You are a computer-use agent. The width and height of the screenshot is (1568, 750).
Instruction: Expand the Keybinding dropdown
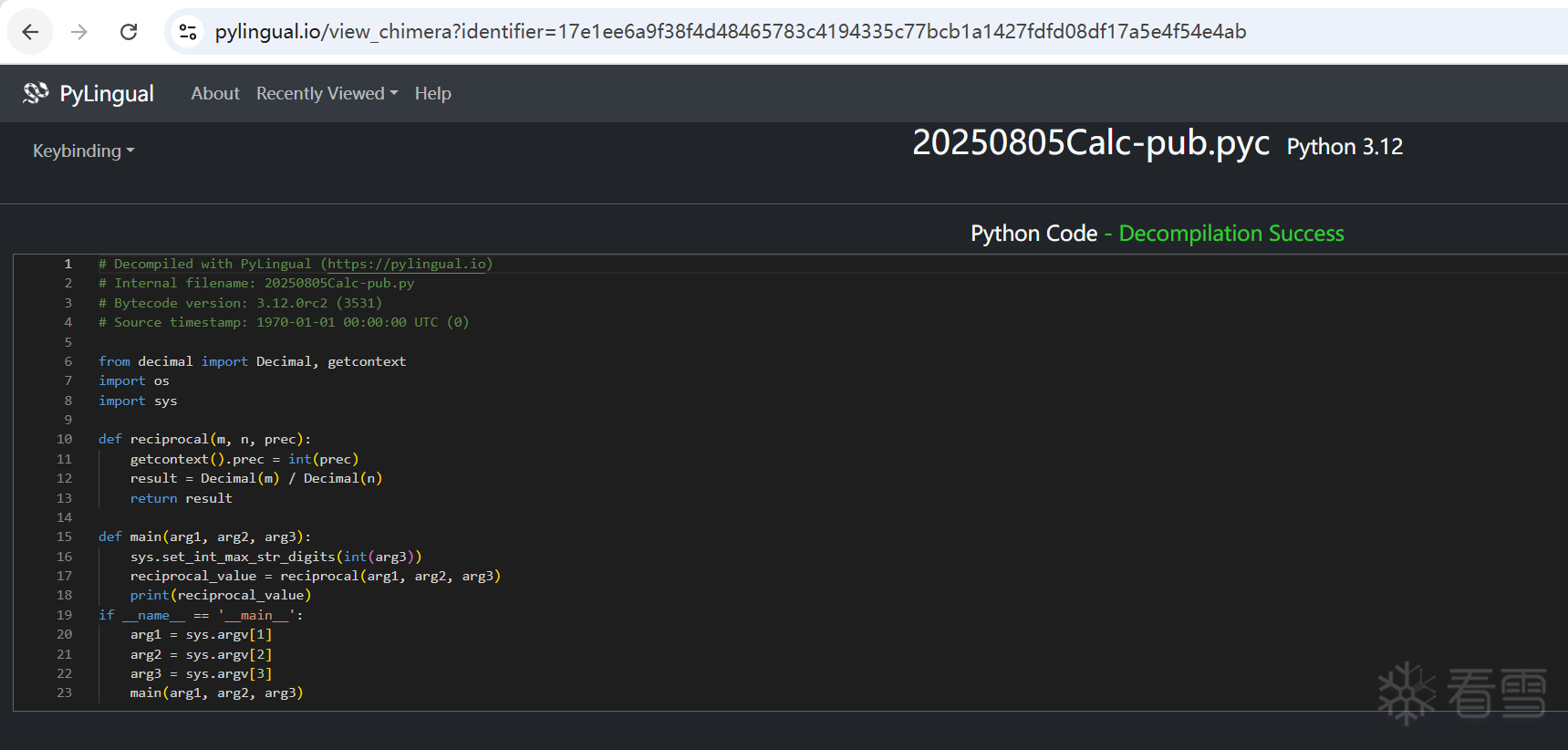(83, 151)
